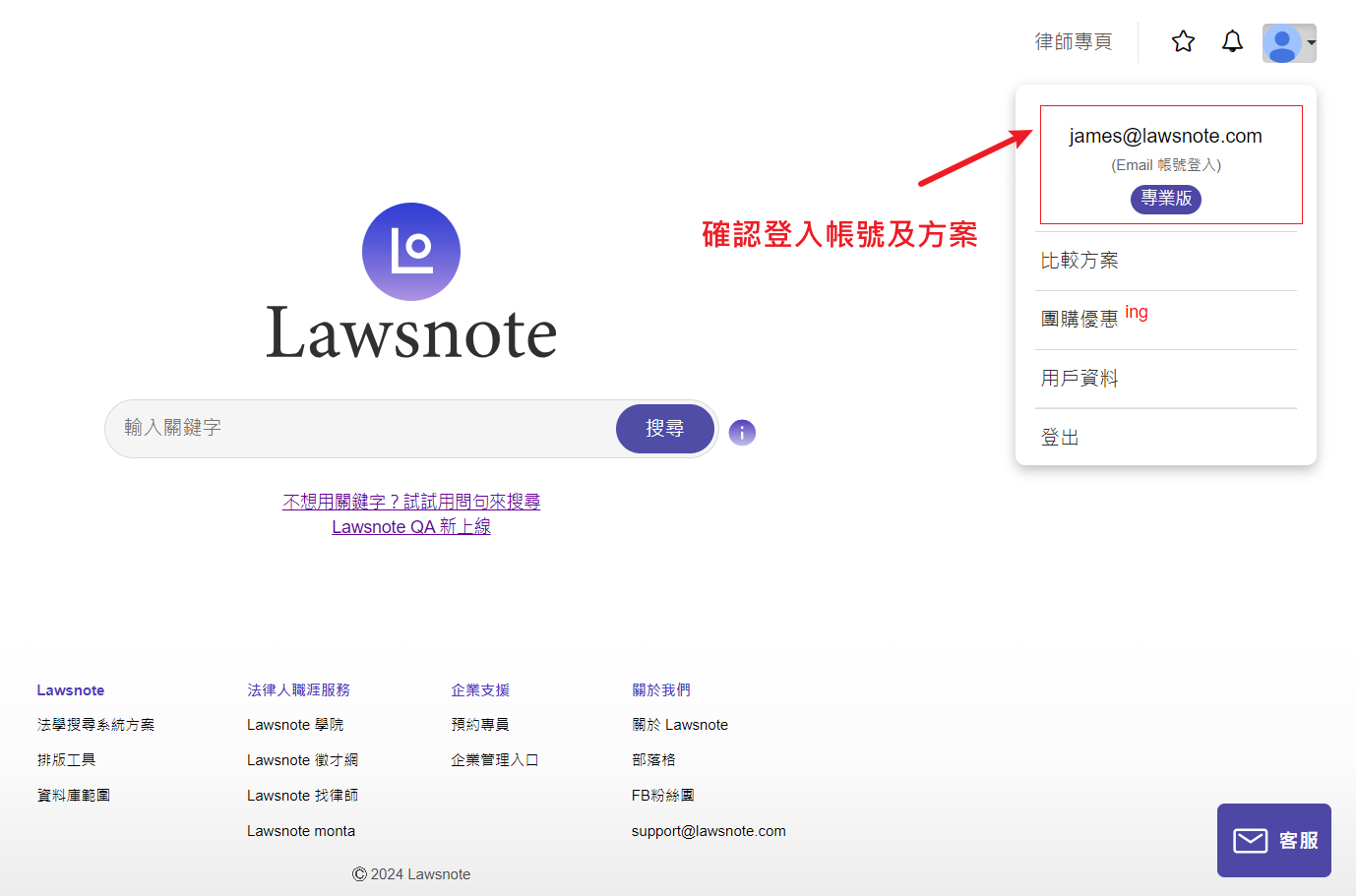Check notifications with the bell icon
The width and height of the screenshot is (1356, 896).
pos(1232,41)
